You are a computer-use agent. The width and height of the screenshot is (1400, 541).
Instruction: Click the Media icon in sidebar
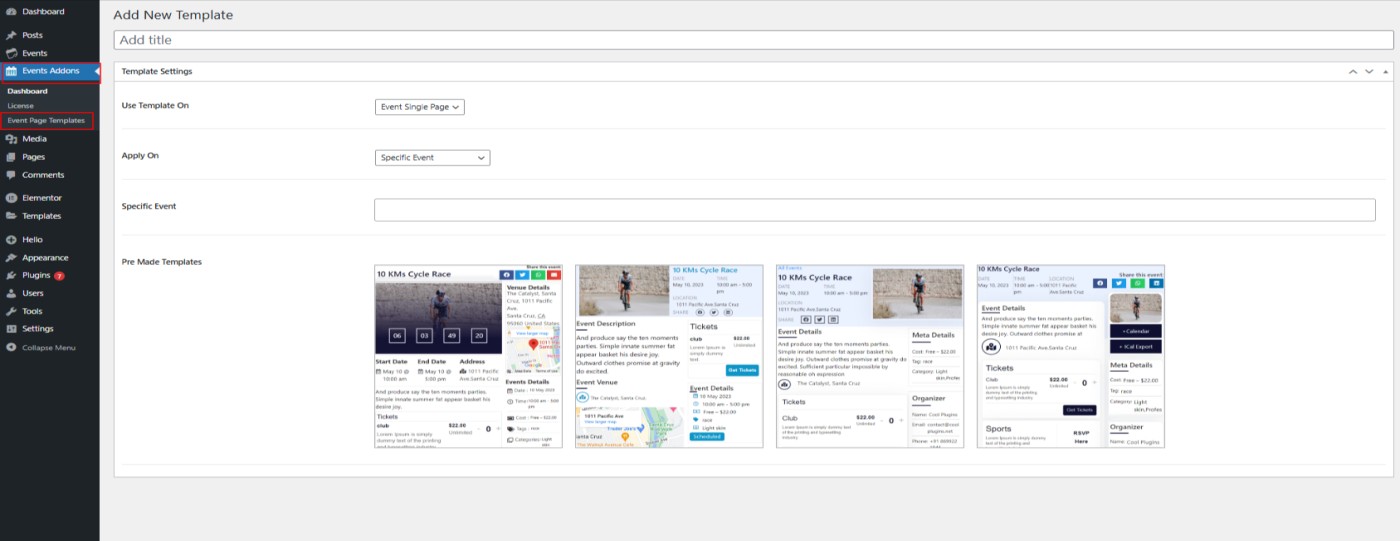(11, 139)
